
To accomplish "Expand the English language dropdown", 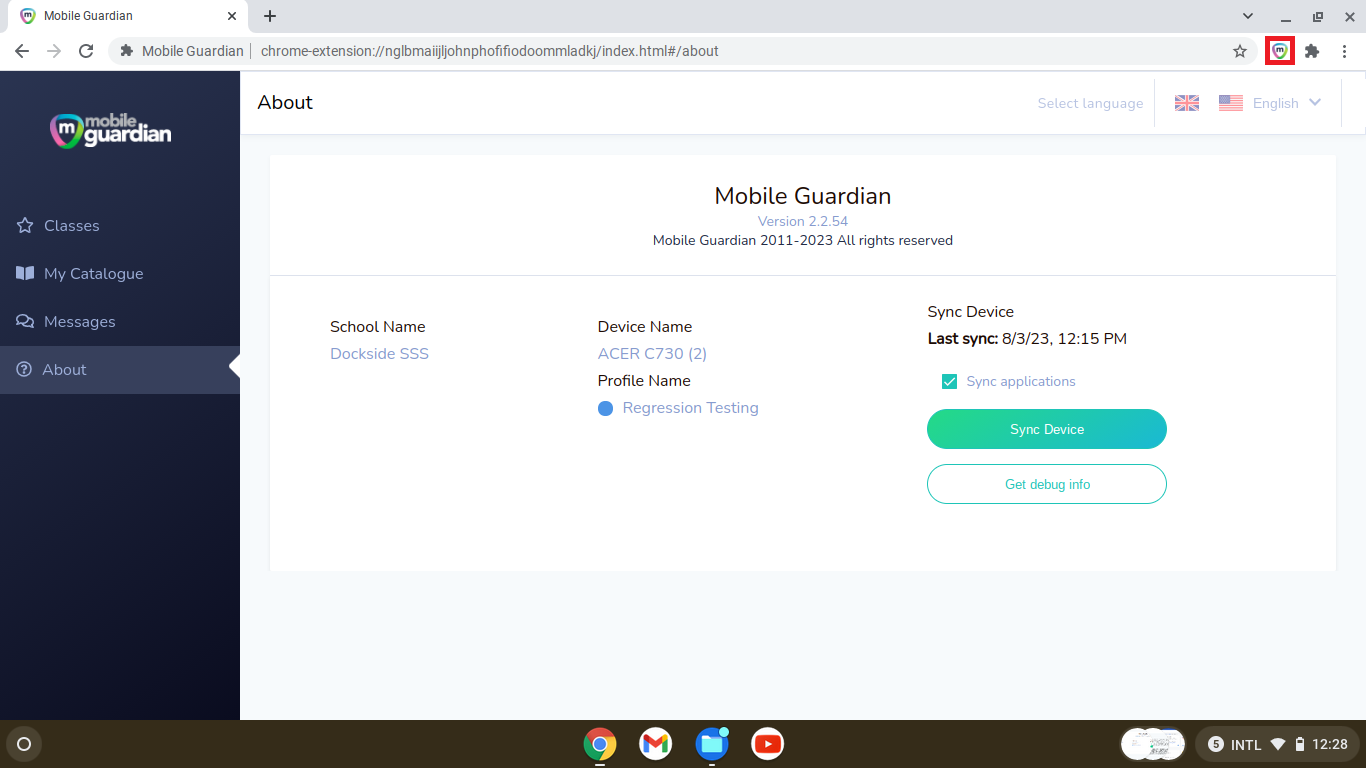I will [1287, 103].
